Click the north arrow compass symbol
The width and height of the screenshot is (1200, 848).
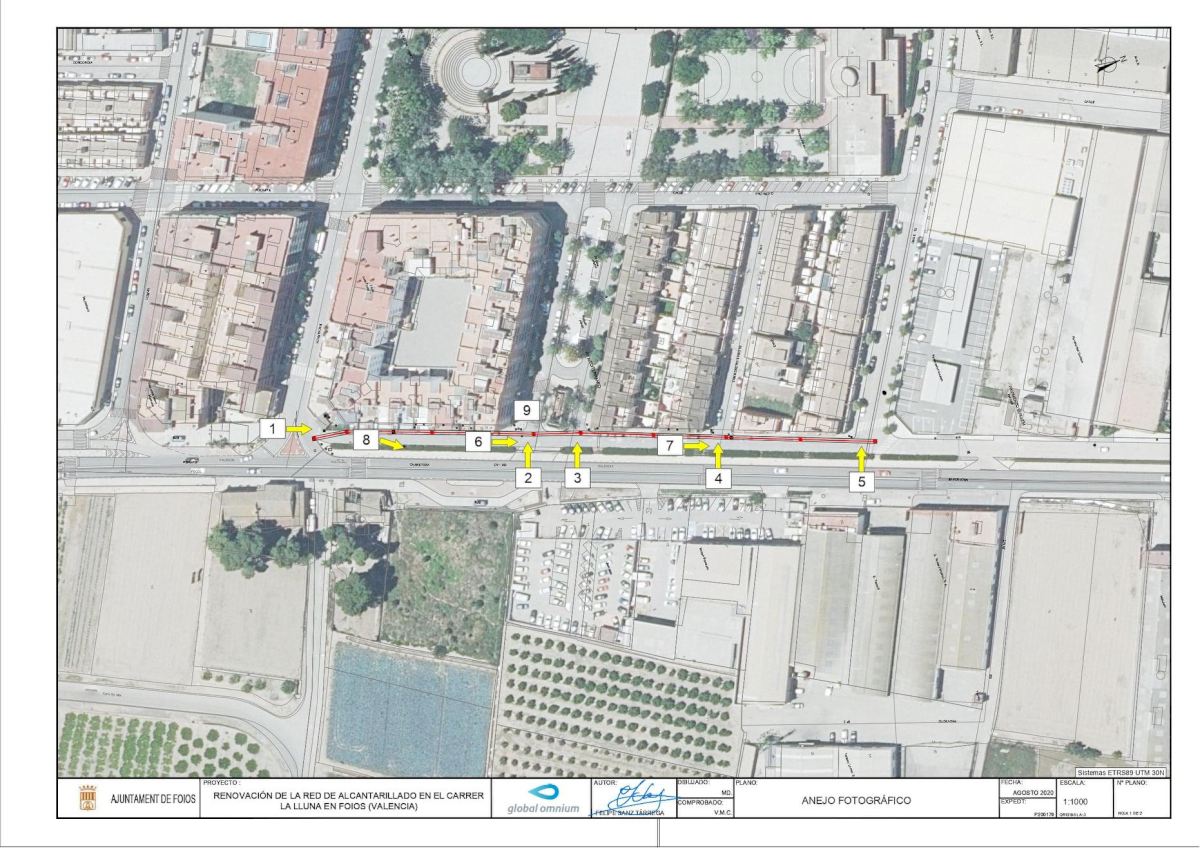[x=1107, y=65]
